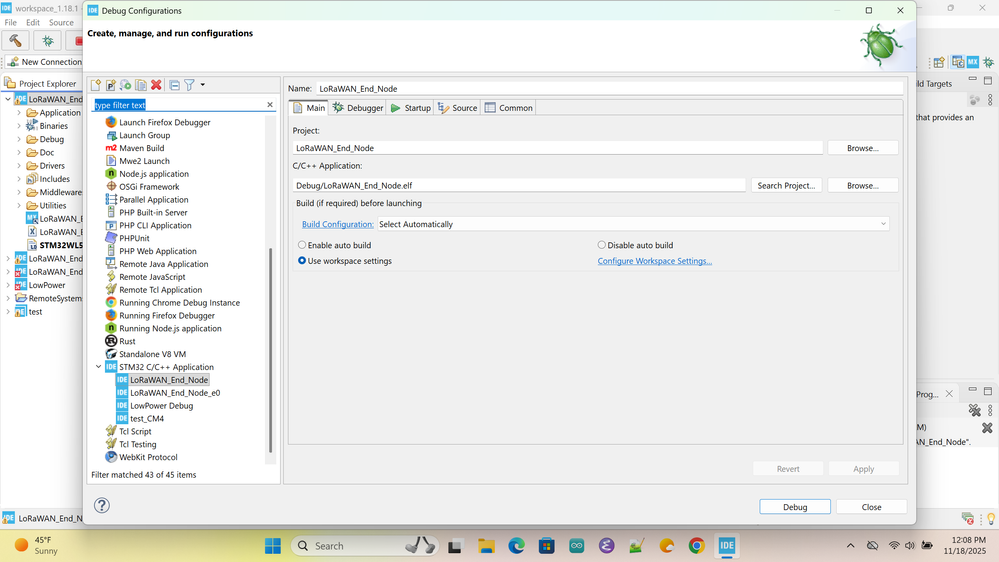Select Maven Build configuration type
999x562 pixels.
(141, 148)
